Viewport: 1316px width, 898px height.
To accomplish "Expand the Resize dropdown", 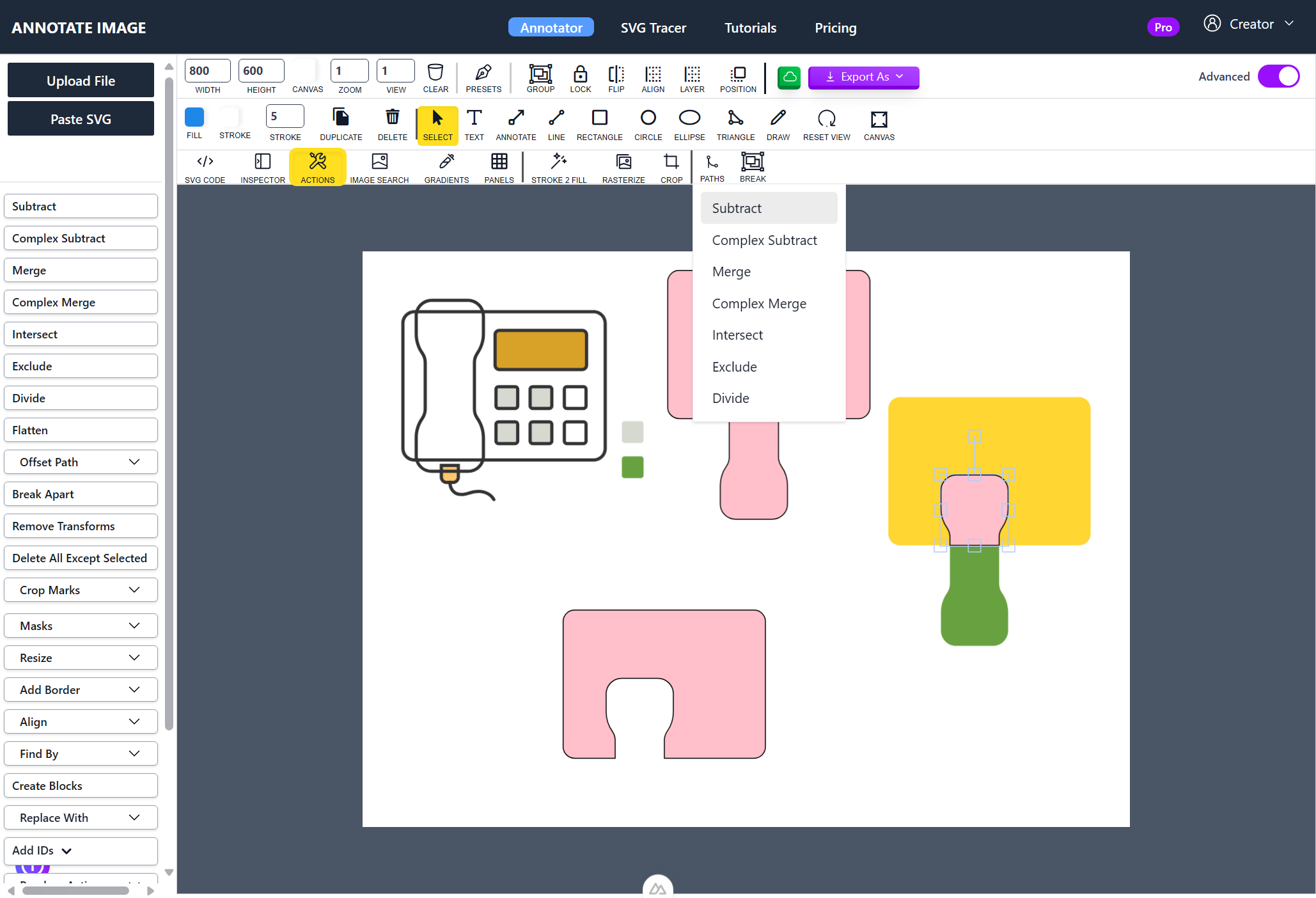I will pos(81,658).
